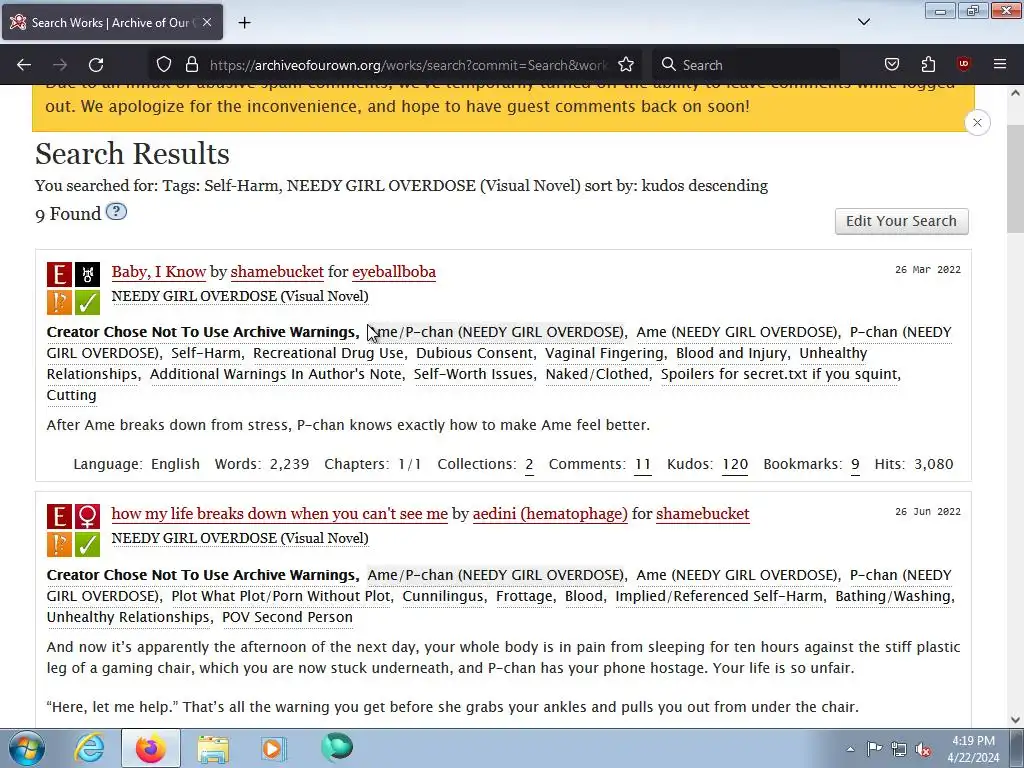1024x768 pixels.
Task: Show hidden tray icons arrow
Action: tap(850, 749)
